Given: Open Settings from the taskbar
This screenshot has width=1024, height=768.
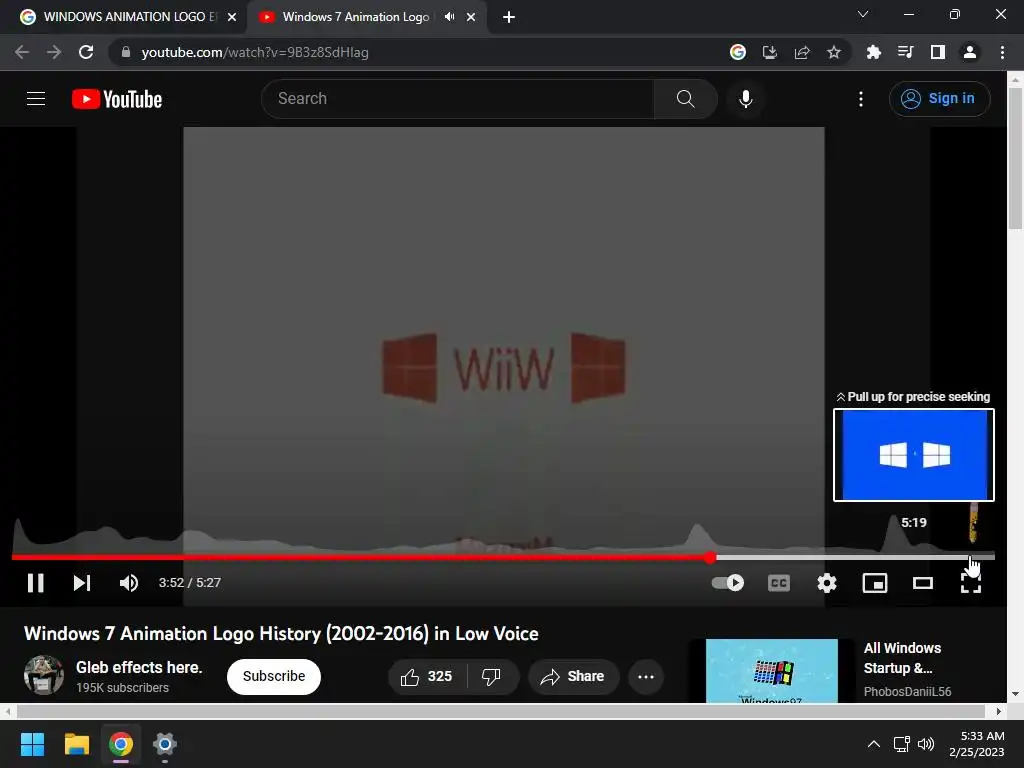Looking at the screenshot, I should pos(165,744).
